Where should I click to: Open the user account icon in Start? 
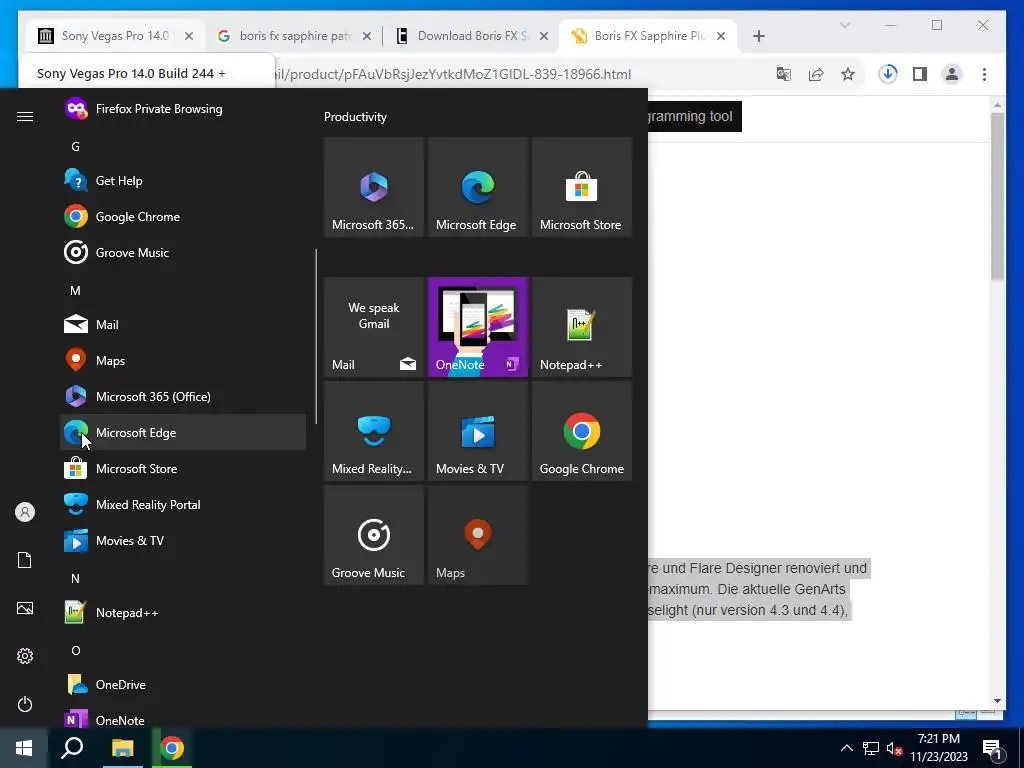[x=25, y=512]
